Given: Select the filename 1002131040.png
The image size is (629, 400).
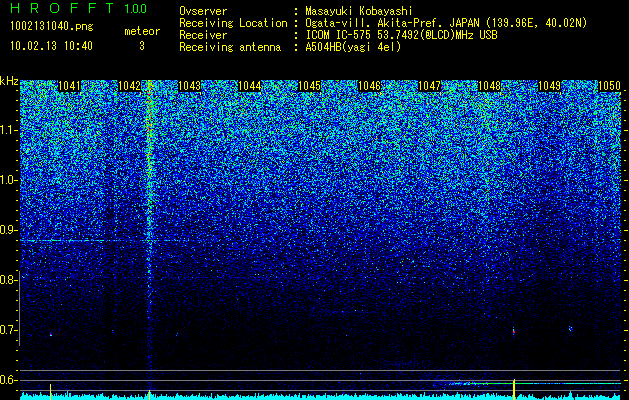Looking at the screenshot, I should 52,27.
